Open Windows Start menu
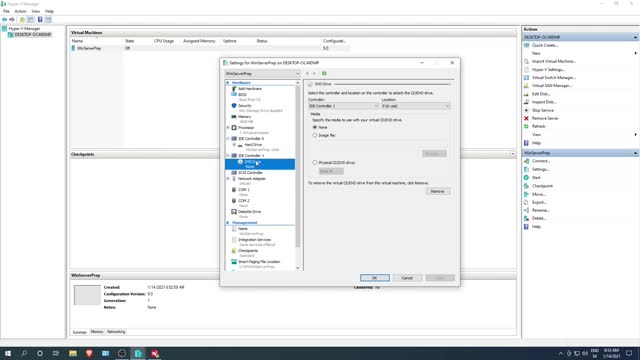The height and width of the screenshot is (360, 640). pos(8,353)
